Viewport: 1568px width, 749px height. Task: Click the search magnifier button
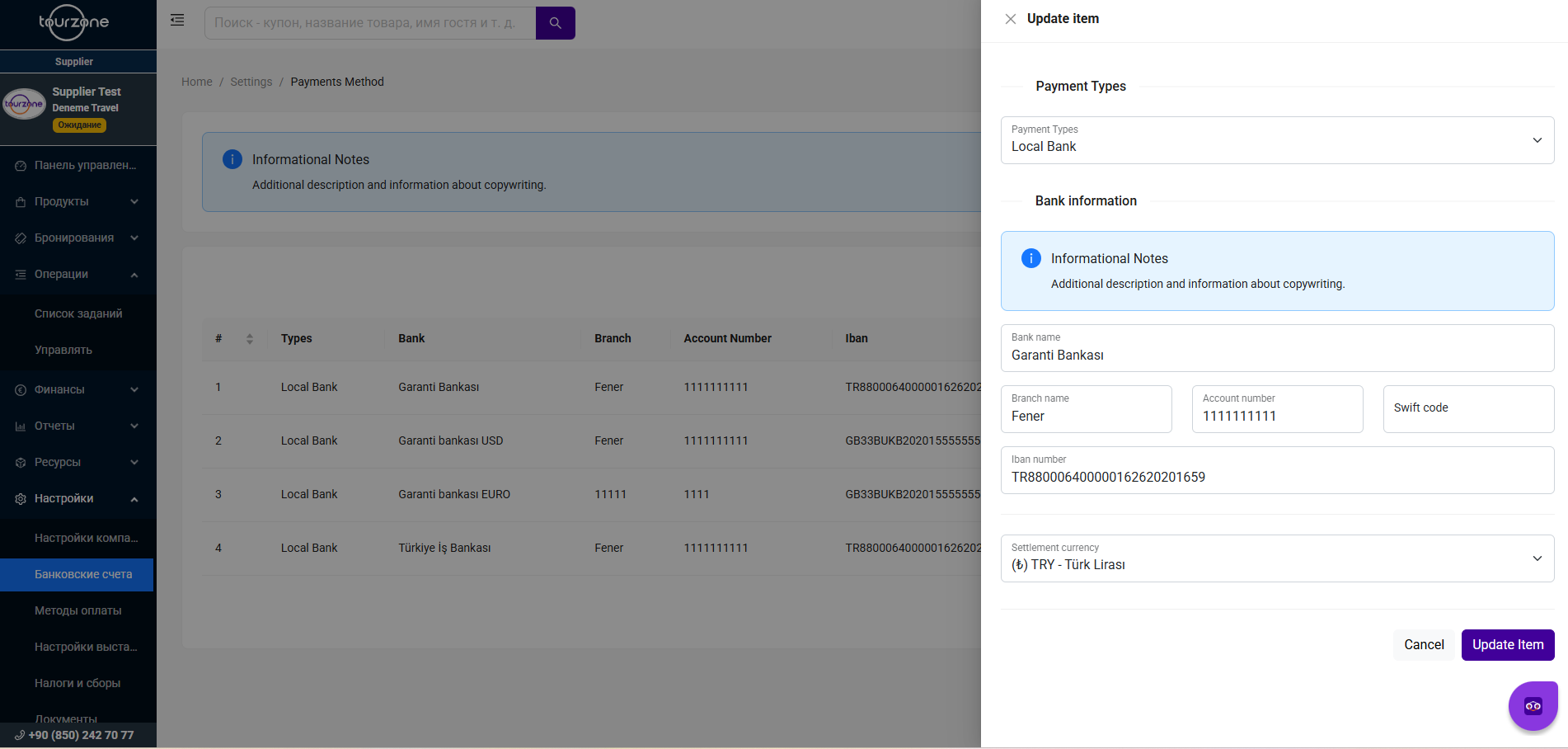tap(555, 23)
